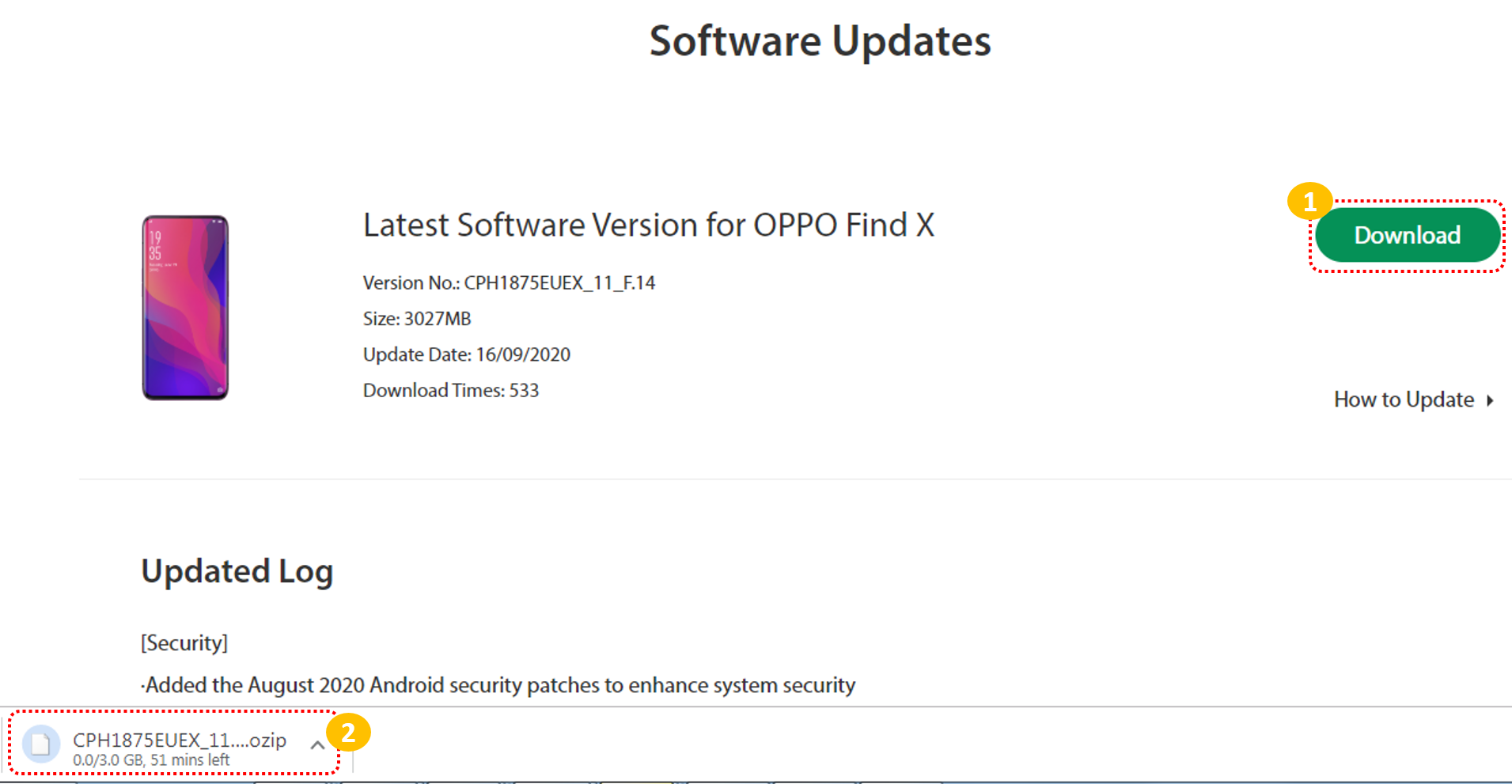1512x784 pixels.
Task: Click the OPPO Find X phone image
Action: (185, 308)
